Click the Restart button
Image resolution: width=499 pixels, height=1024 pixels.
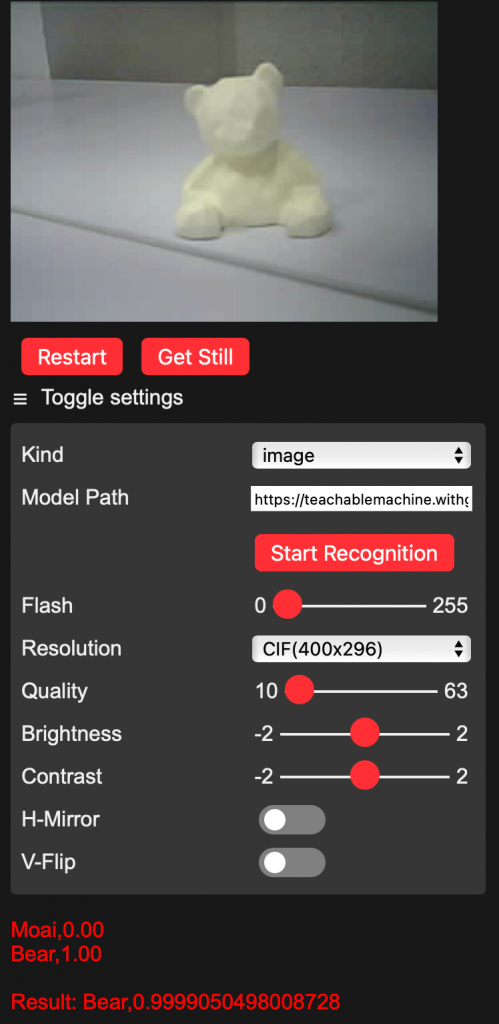coord(72,357)
